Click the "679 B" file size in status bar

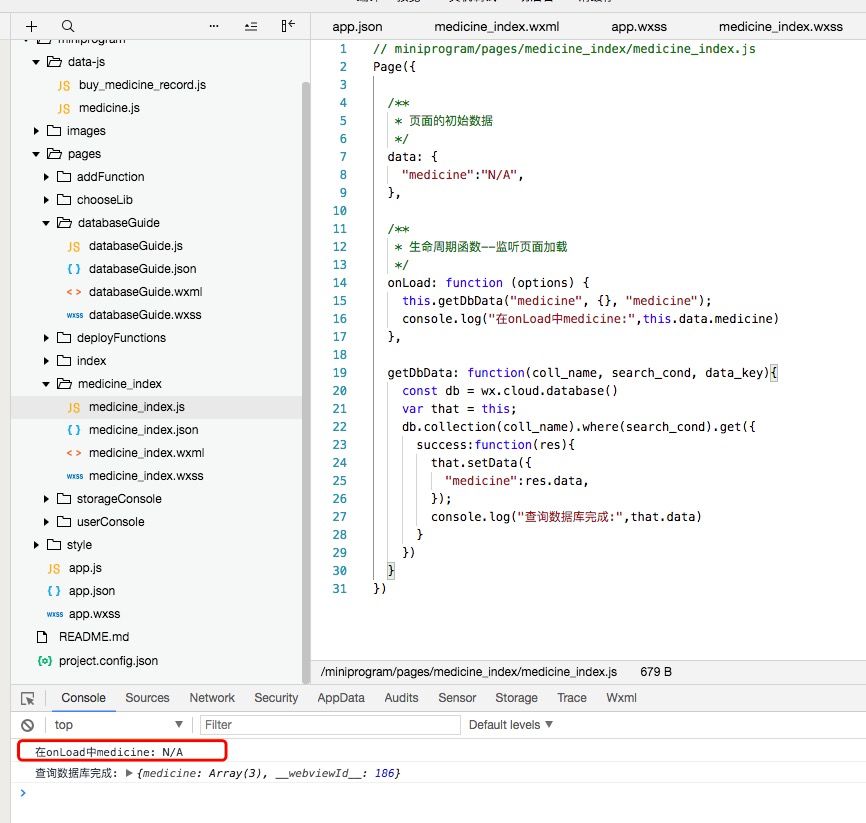656,672
